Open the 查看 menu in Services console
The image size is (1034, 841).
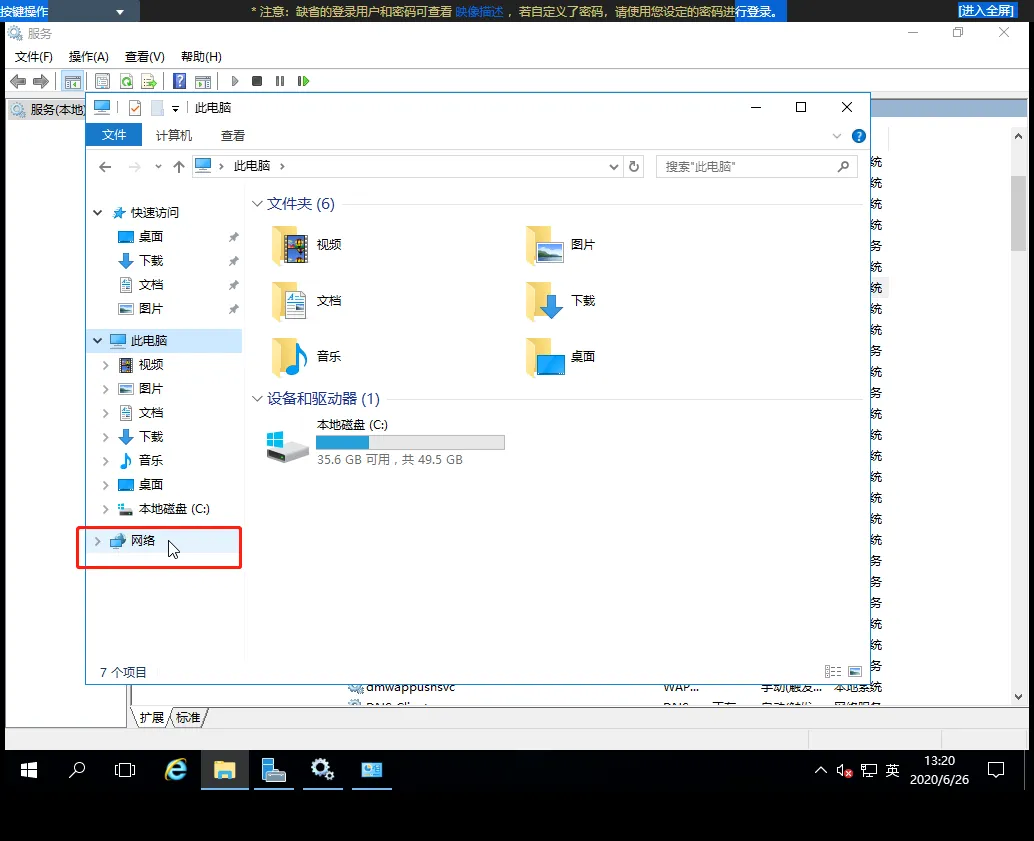(142, 57)
